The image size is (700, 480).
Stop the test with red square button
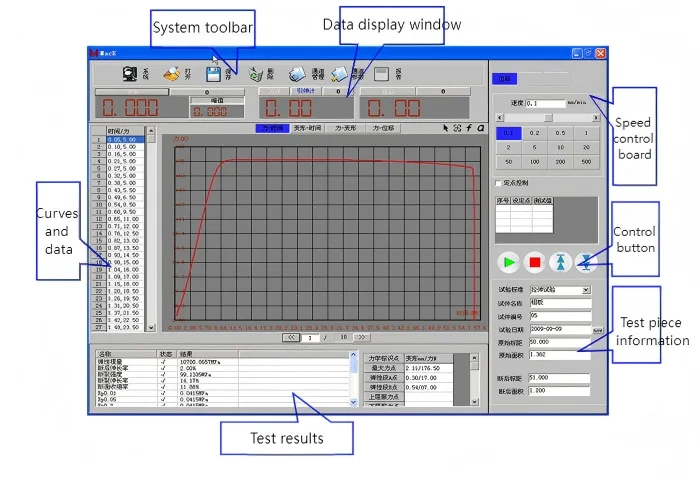tap(534, 262)
